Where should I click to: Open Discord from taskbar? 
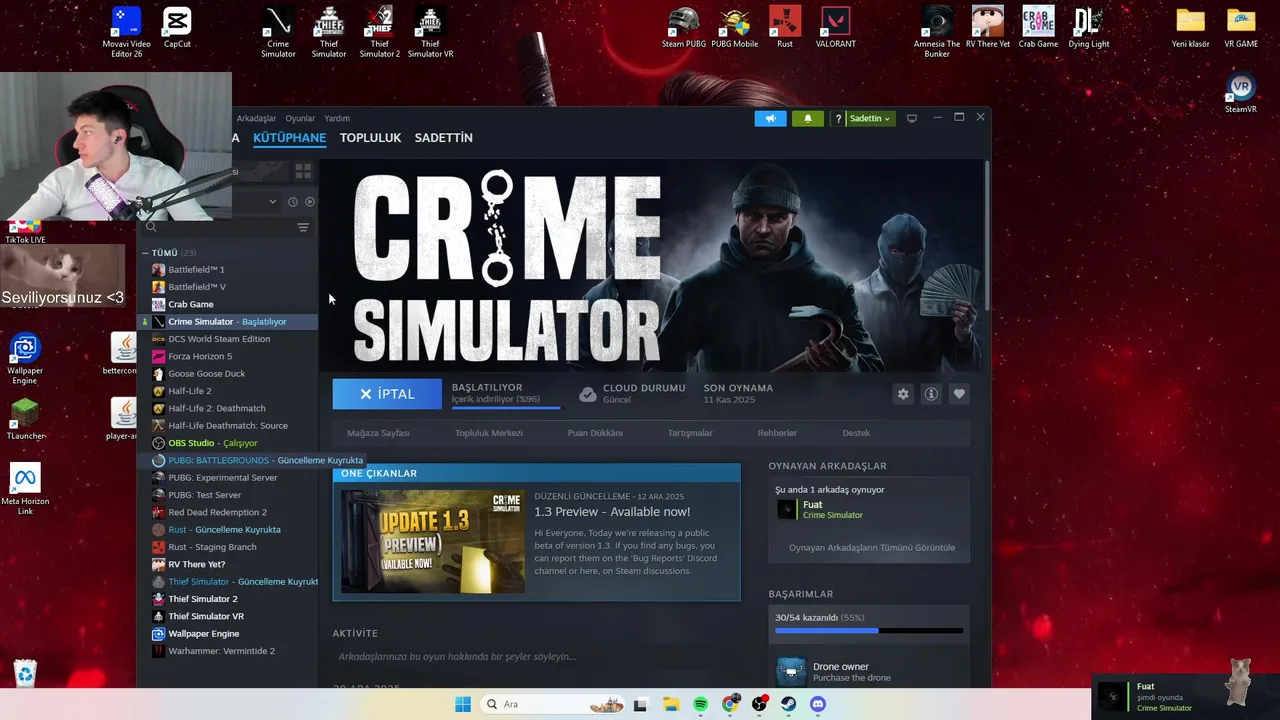pos(818,704)
